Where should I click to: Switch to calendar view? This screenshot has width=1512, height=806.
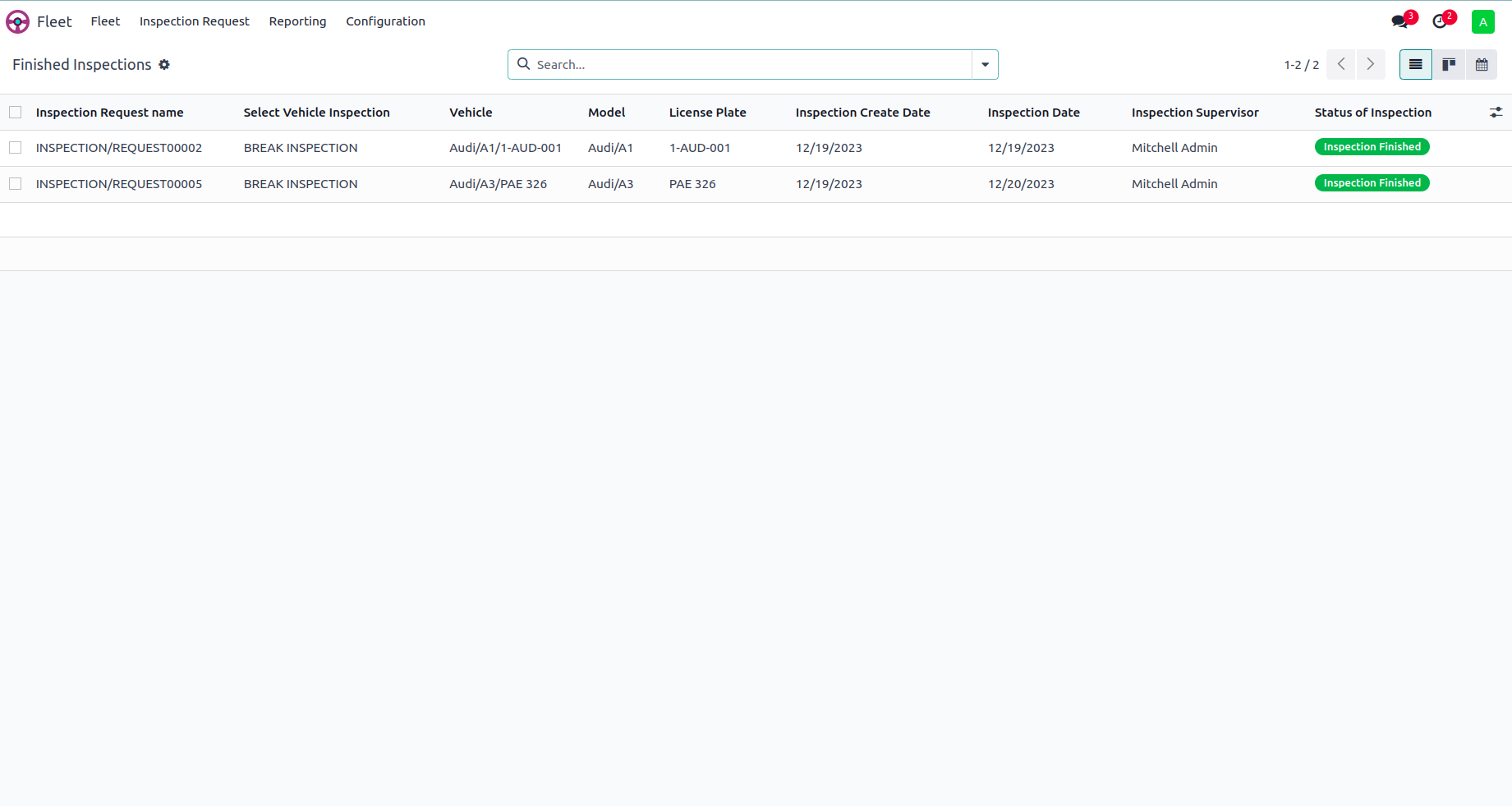[x=1482, y=65]
